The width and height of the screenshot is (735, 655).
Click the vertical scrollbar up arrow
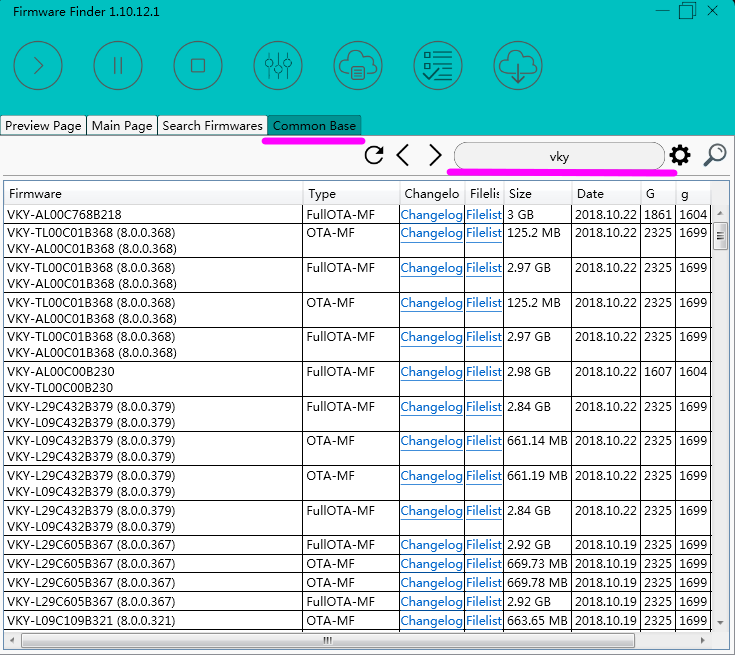click(x=720, y=213)
